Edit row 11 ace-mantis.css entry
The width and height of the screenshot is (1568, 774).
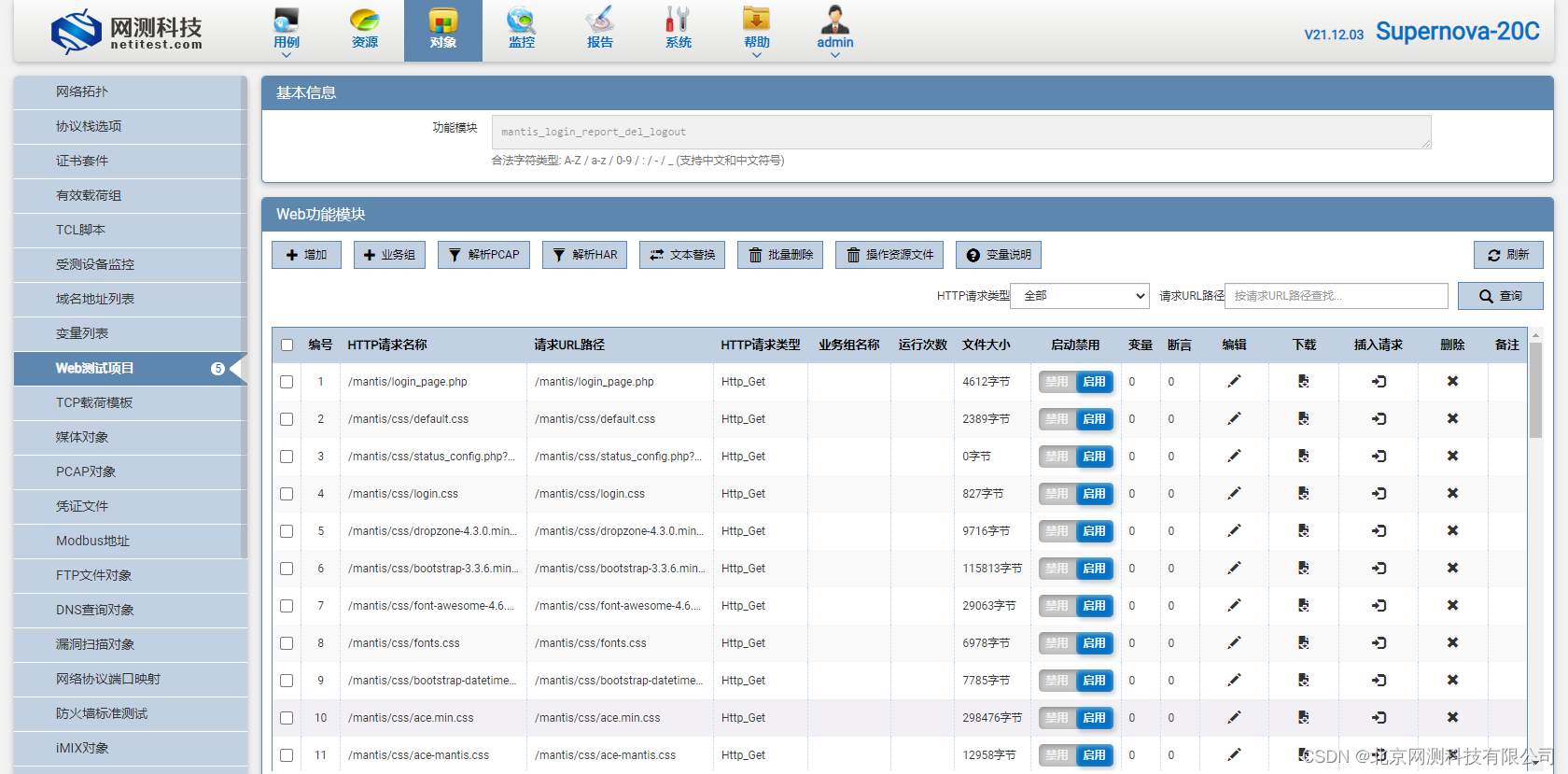pos(1234,754)
